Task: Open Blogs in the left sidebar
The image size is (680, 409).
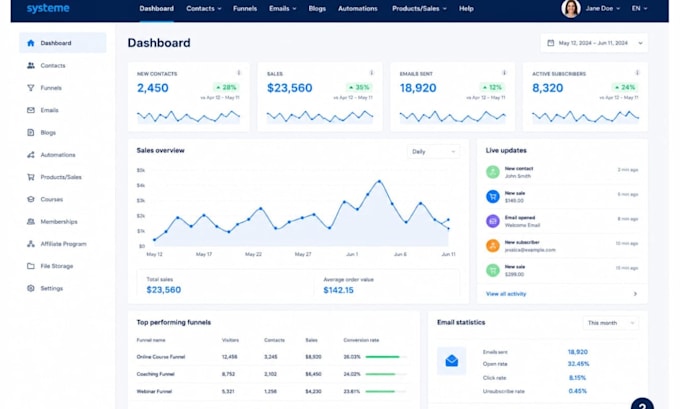Action: coord(41,132)
